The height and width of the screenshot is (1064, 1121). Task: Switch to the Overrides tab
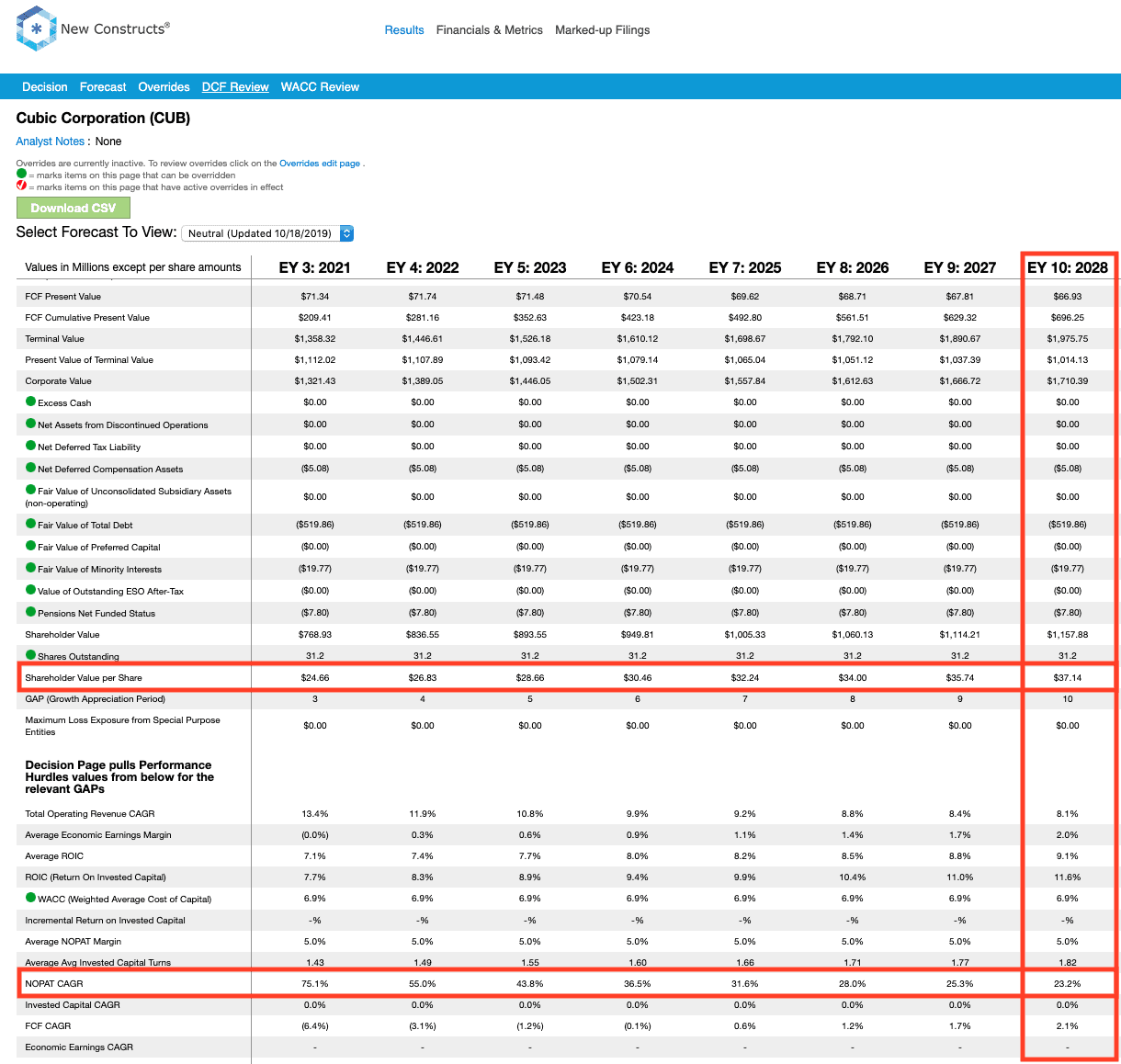(164, 86)
